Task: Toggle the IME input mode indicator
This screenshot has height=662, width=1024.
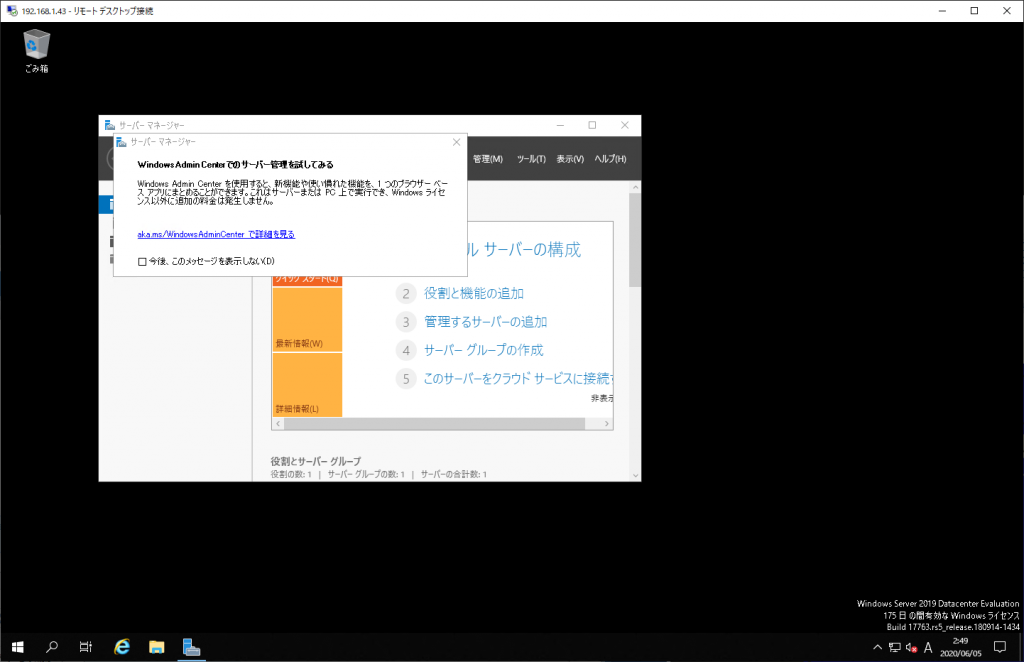Action: point(928,648)
